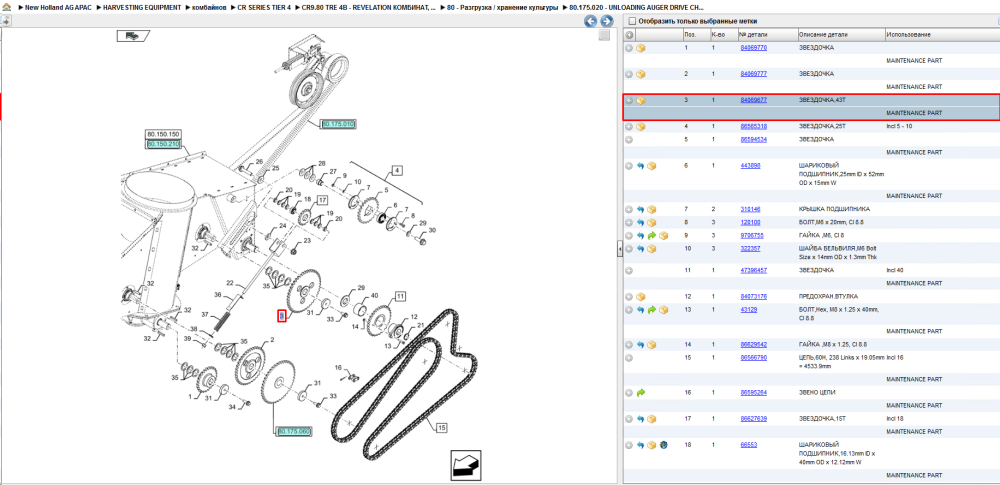Click the add icon for part 86594534
The height and width of the screenshot is (485, 1000).
coord(629,139)
